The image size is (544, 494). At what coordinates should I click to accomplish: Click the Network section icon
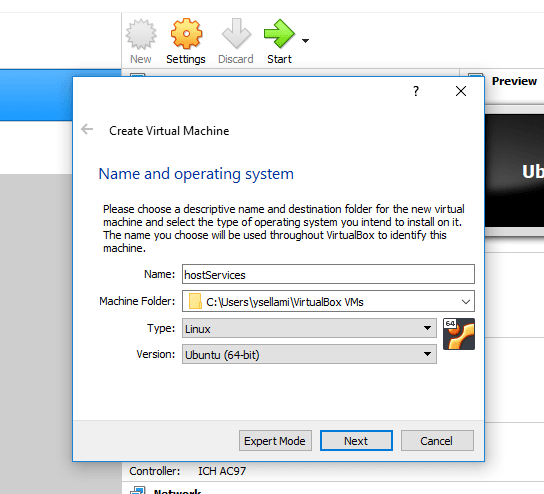click(x=138, y=491)
